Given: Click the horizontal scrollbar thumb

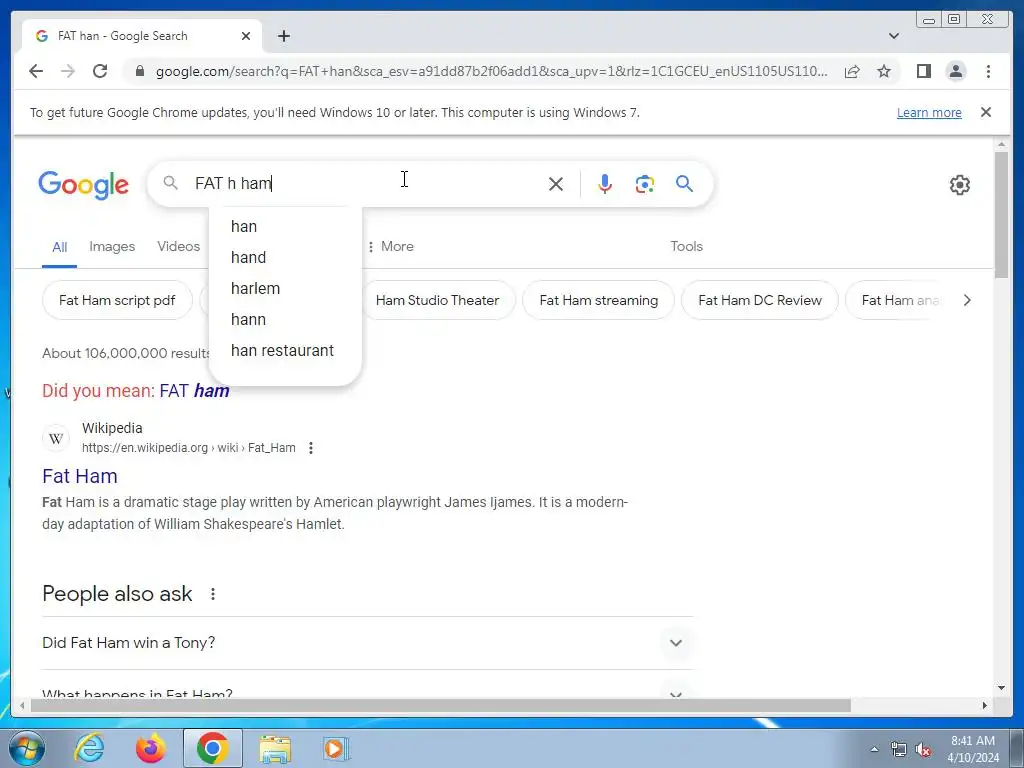Looking at the screenshot, I should click(x=441, y=705).
